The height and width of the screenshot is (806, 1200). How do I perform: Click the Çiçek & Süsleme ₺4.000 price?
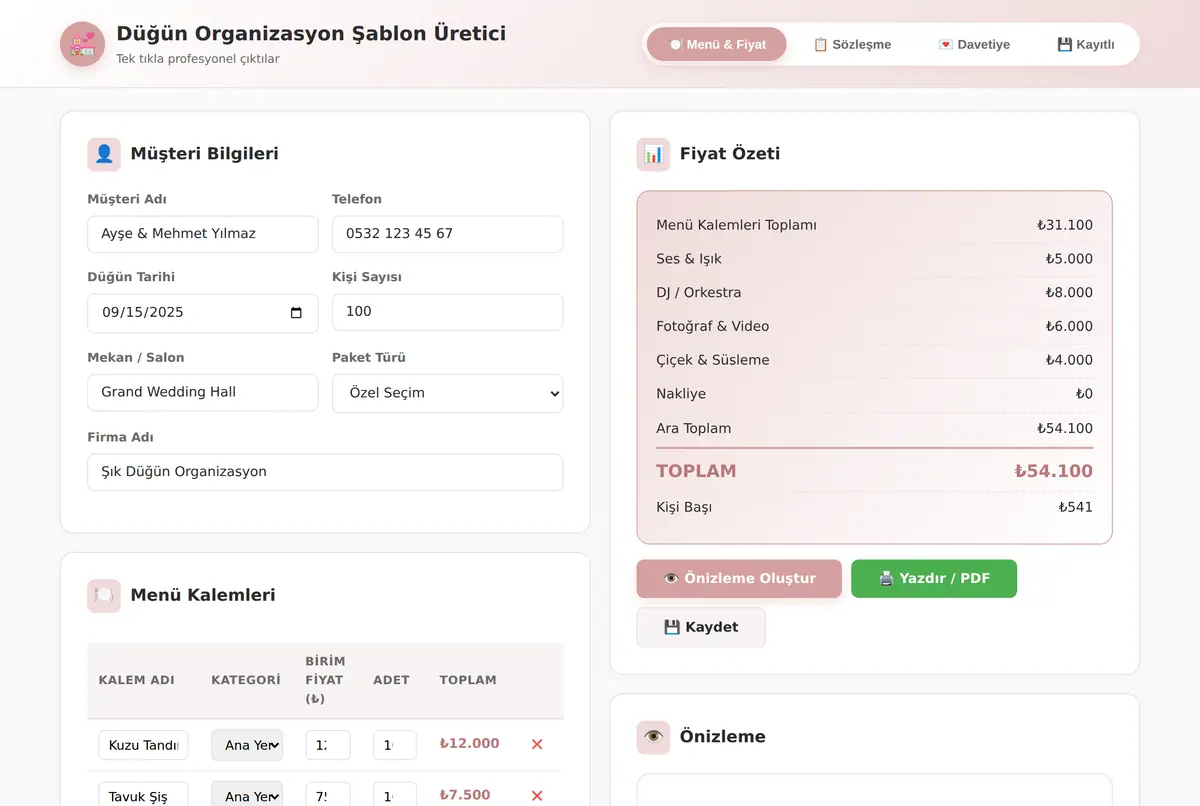1069,361
